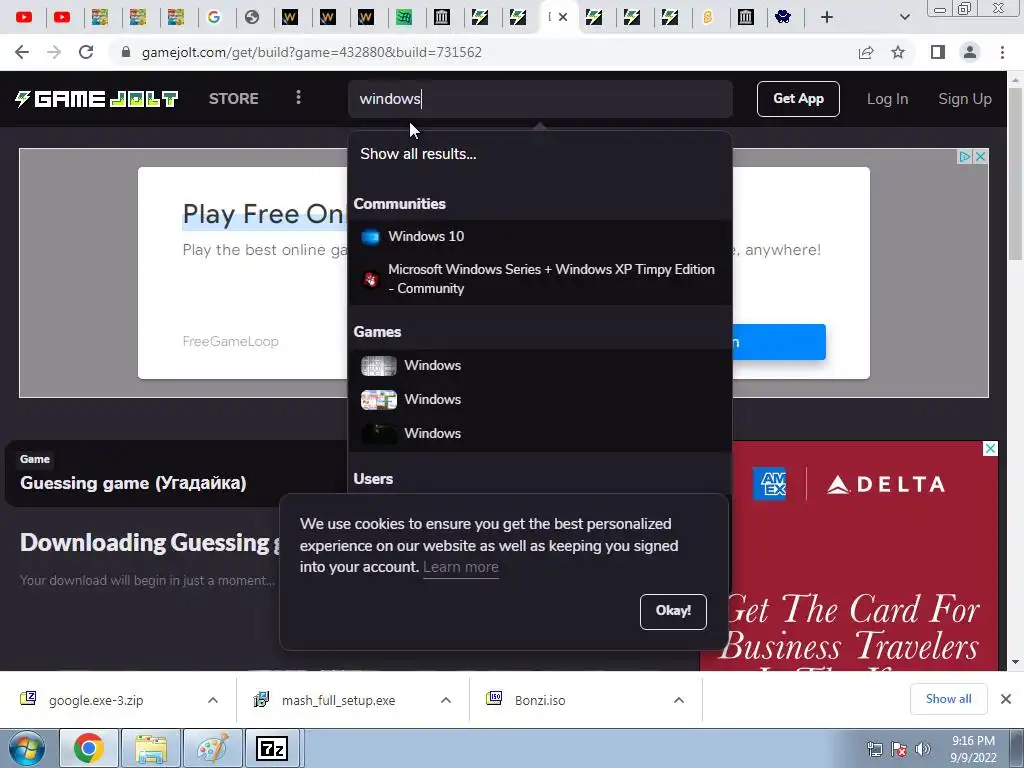The image size is (1024, 768).
Task: Click the FreeGameLoop ad text
Action: (231, 342)
